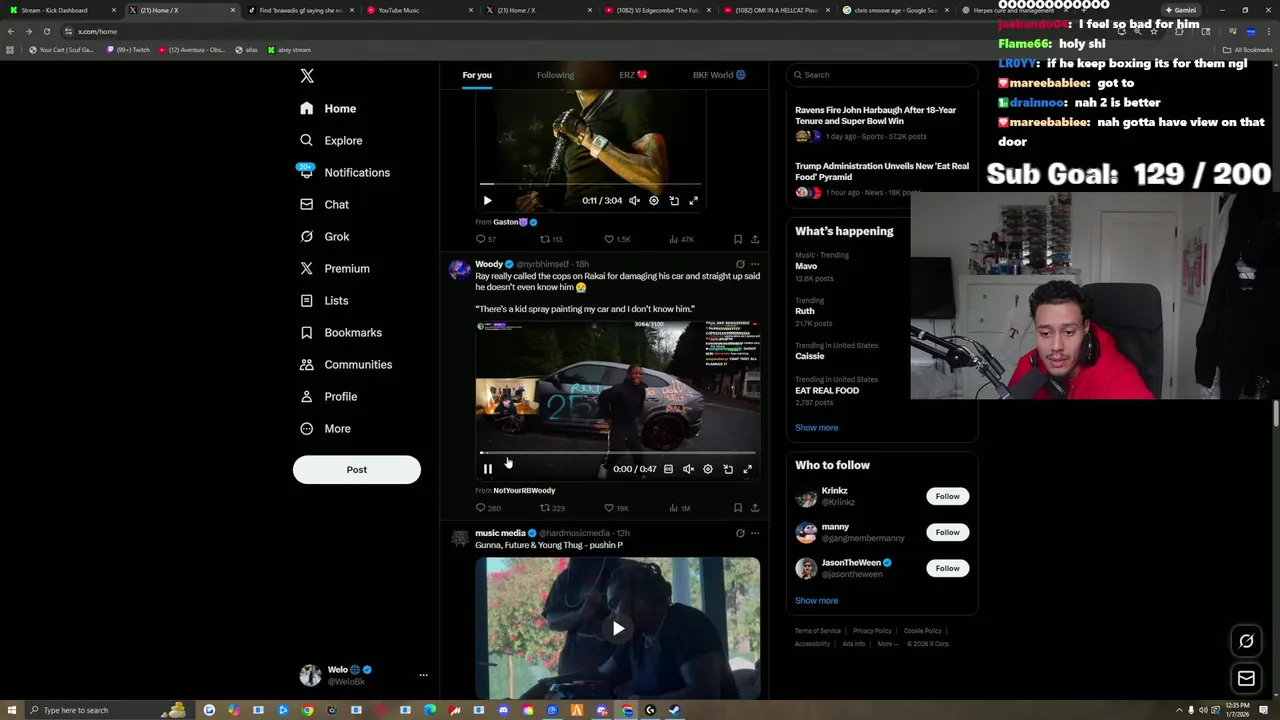Show more Who to follow suggestions

click(816, 601)
